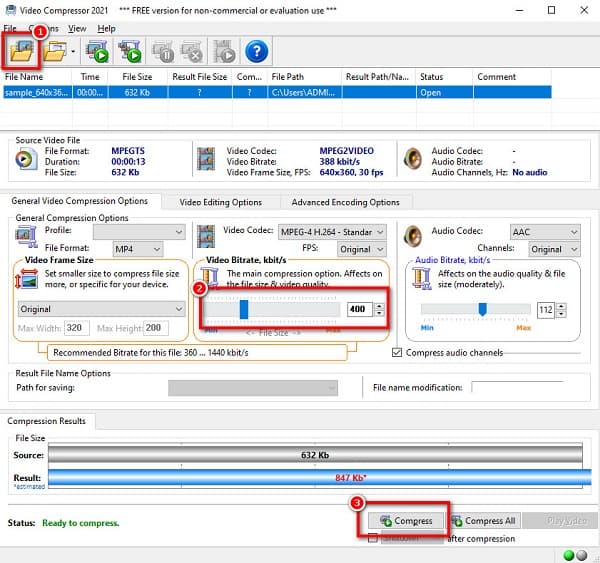The width and height of the screenshot is (600, 563).
Task: Open the View menu
Action: point(77,28)
